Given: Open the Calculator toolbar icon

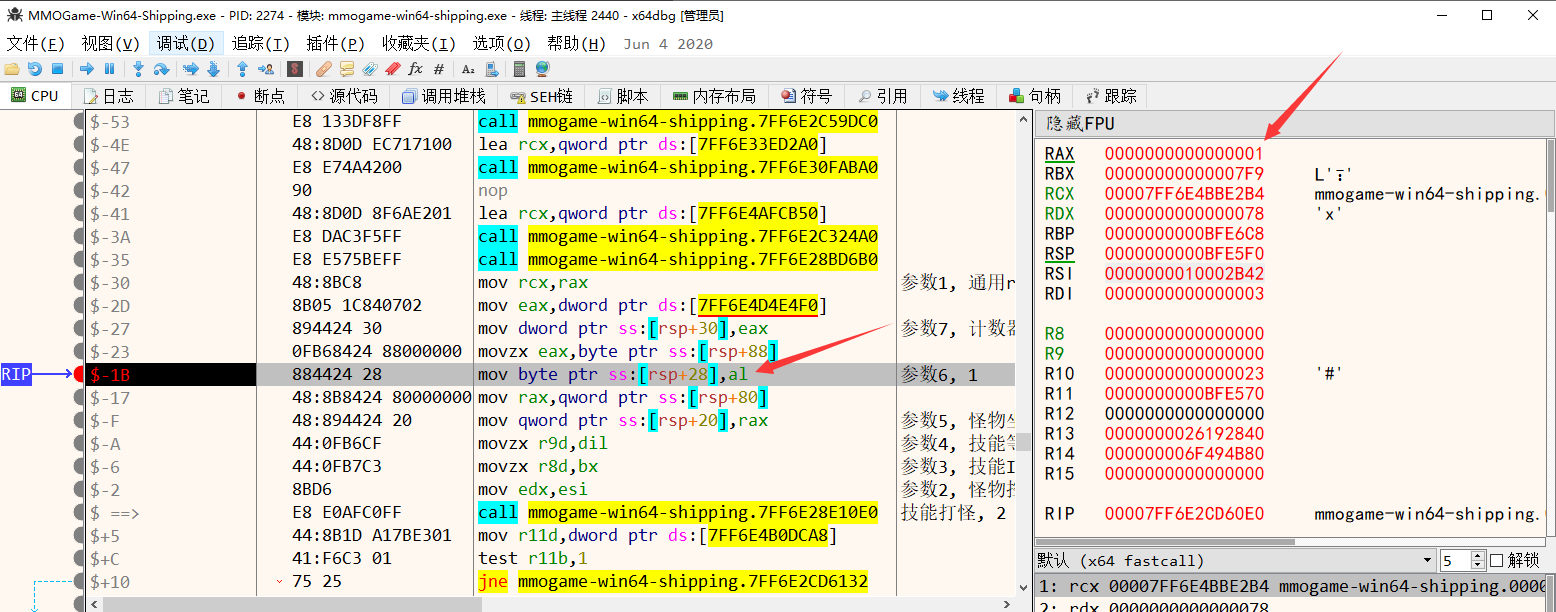Looking at the screenshot, I should 519,69.
